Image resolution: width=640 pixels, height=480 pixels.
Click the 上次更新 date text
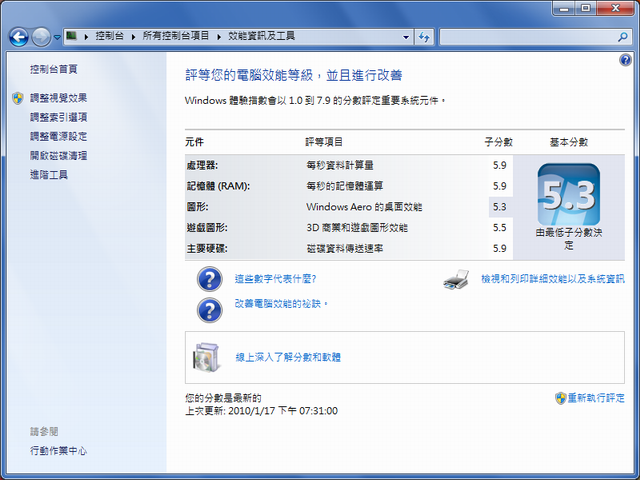[261, 411]
